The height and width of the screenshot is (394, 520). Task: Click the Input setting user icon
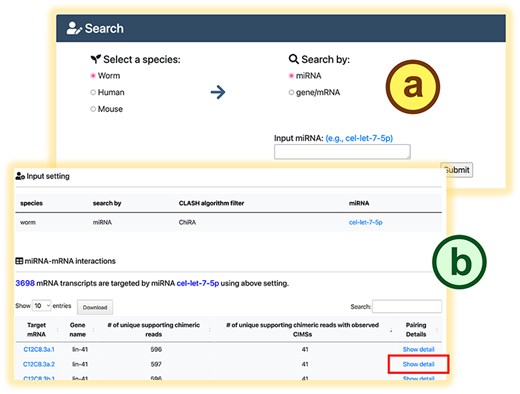pos(20,176)
